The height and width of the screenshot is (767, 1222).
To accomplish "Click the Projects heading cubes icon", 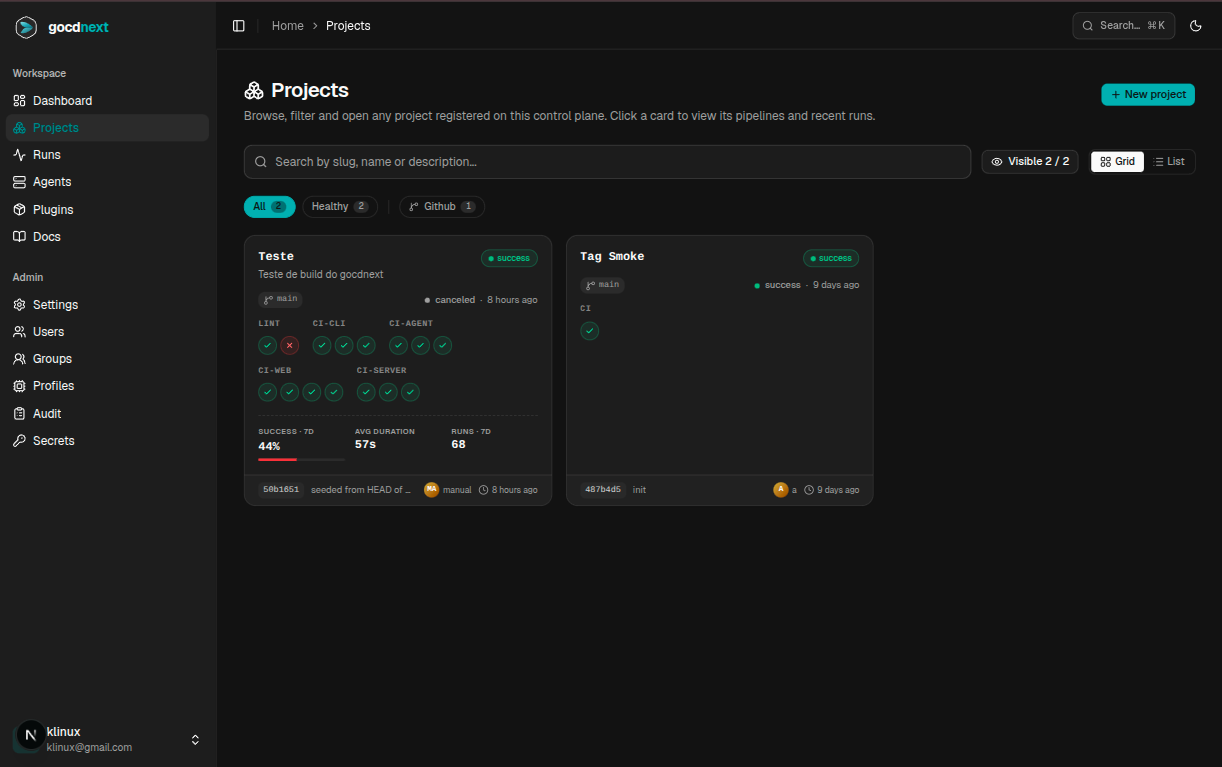I will pyautogui.click(x=254, y=91).
